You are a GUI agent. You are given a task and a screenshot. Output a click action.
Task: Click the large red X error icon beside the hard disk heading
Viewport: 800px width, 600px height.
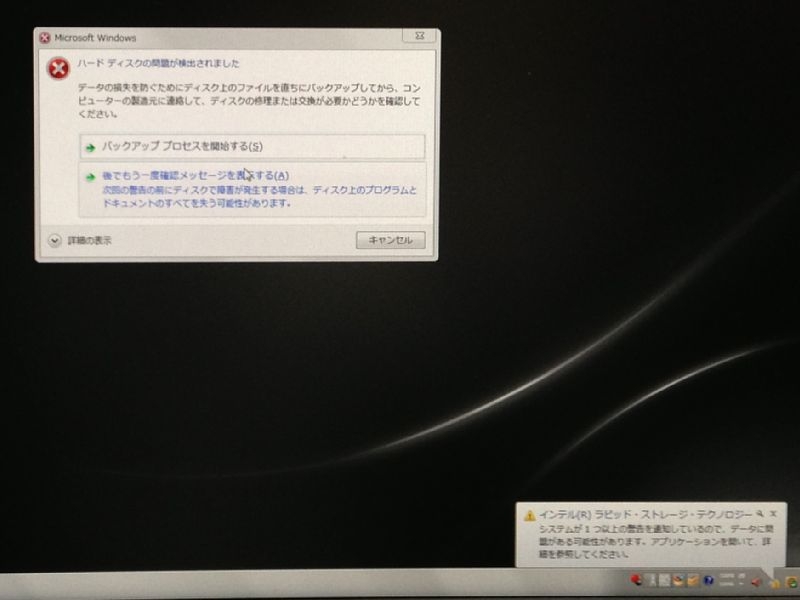59,68
